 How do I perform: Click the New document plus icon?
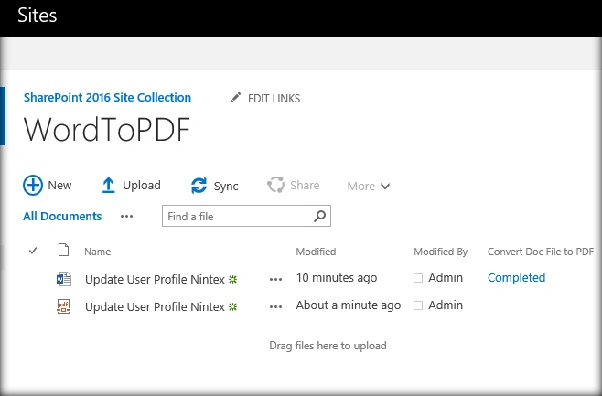pyautogui.click(x=33, y=185)
